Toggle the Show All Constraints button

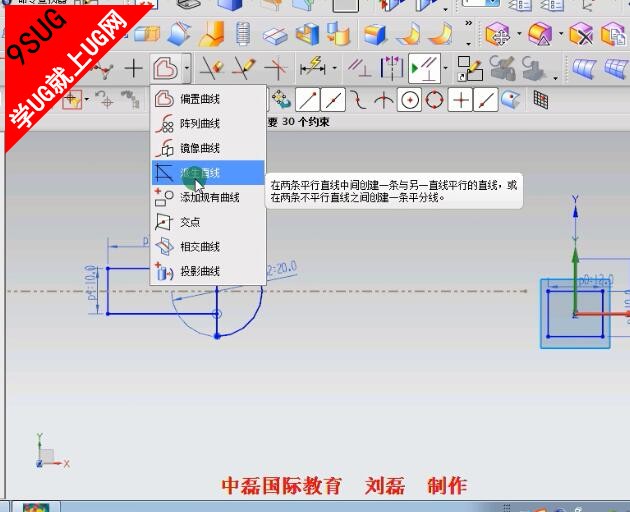[424, 68]
